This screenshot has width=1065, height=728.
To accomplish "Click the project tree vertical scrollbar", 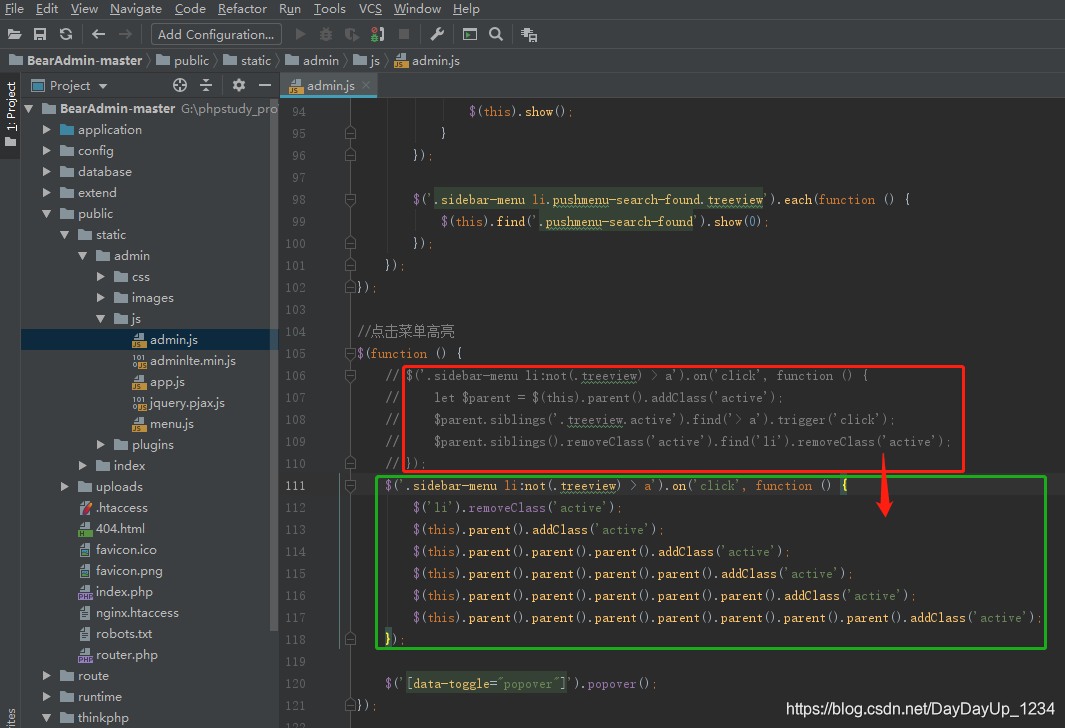I will click(274, 367).
